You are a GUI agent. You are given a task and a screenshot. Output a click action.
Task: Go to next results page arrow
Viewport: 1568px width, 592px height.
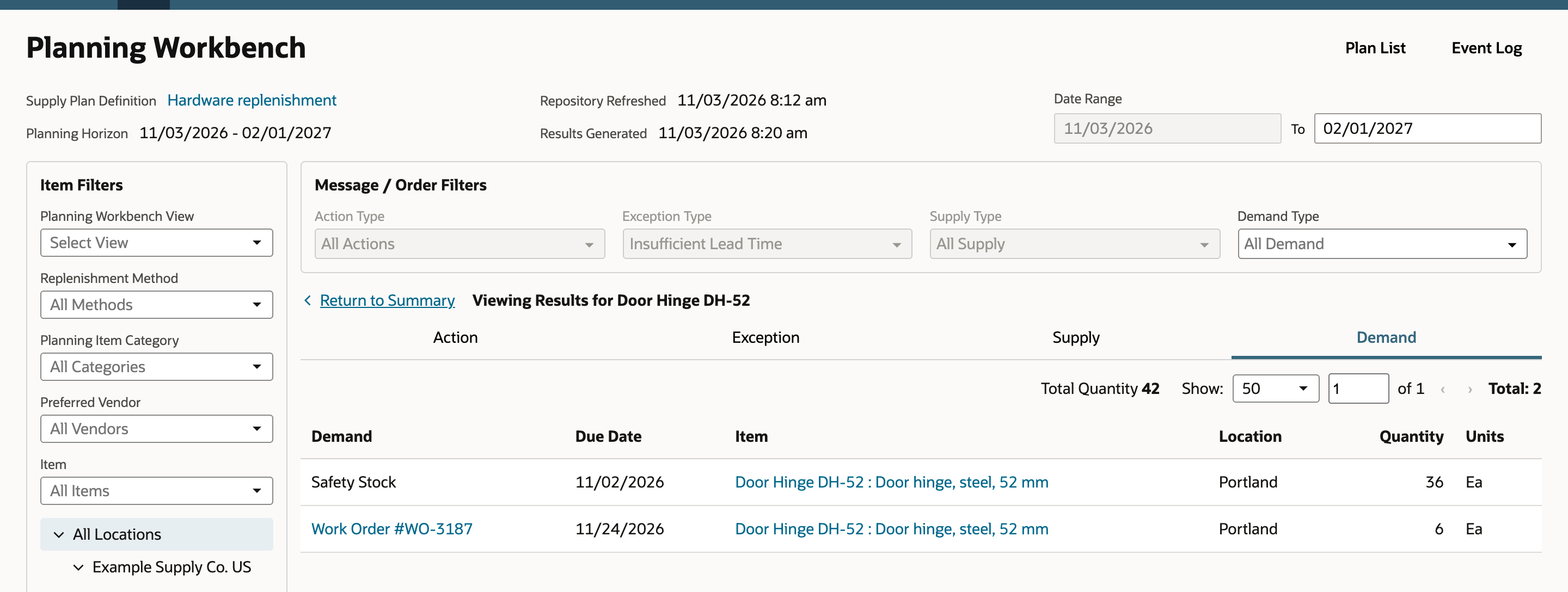(x=1470, y=390)
